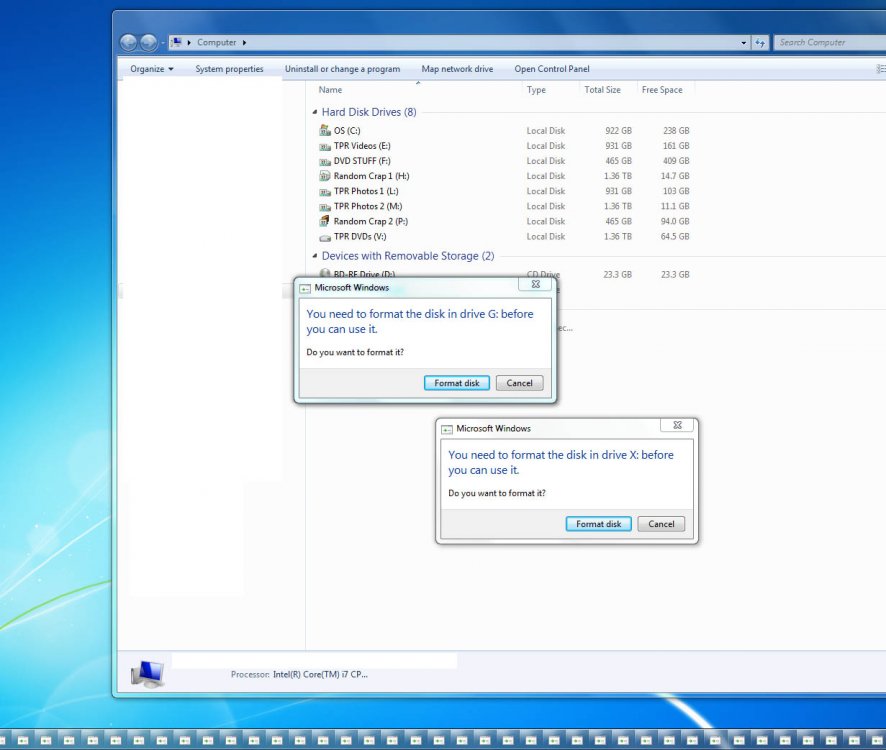Open the address bar history dropdown
886x750 pixels.
[x=743, y=43]
